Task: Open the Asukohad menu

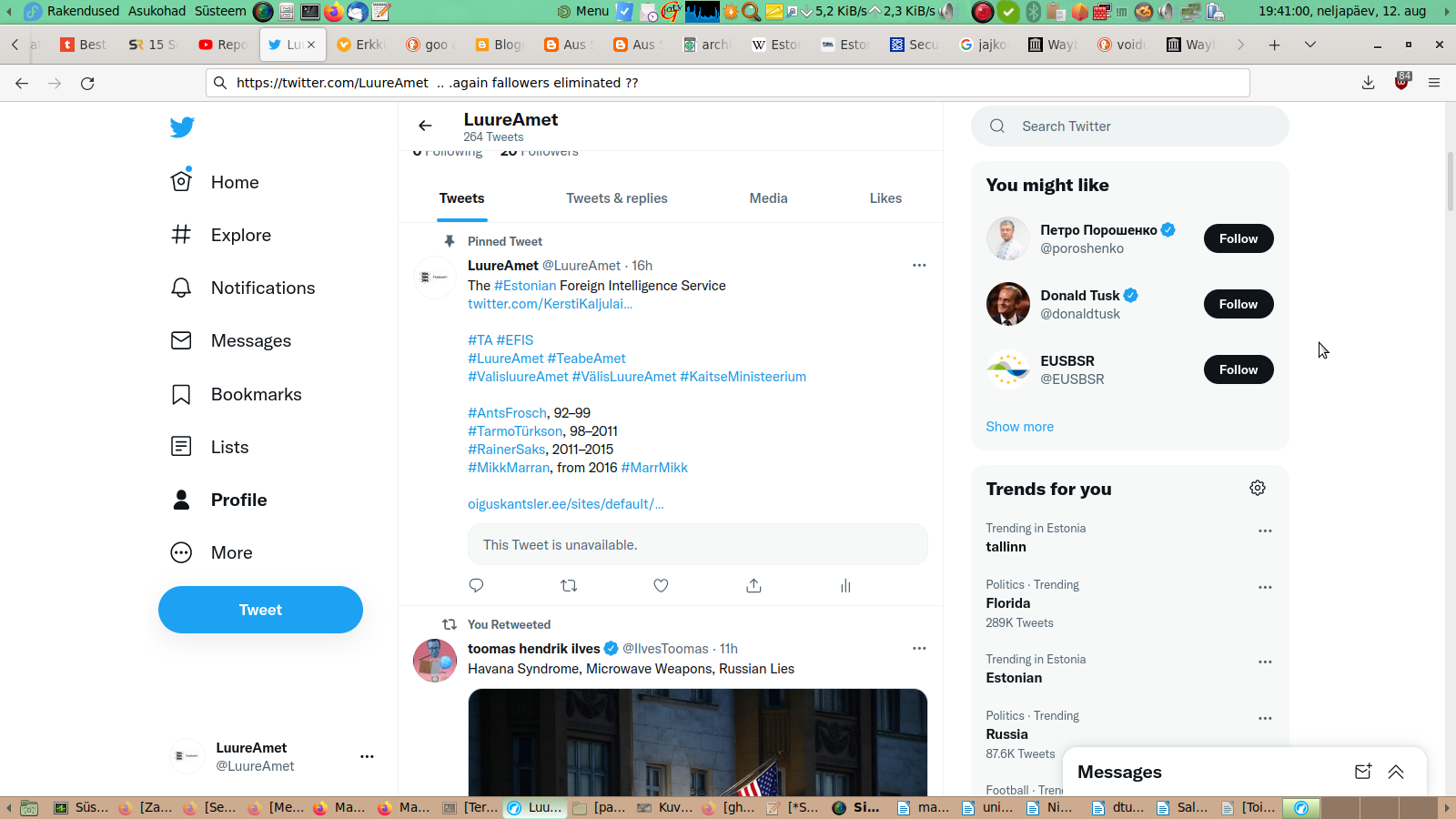Action: point(157,11)
